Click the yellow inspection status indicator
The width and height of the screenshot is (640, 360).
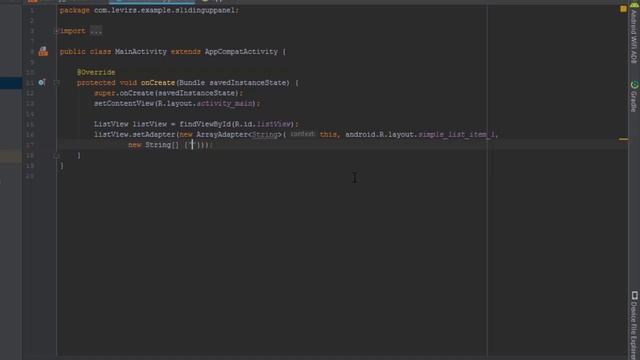623,9
